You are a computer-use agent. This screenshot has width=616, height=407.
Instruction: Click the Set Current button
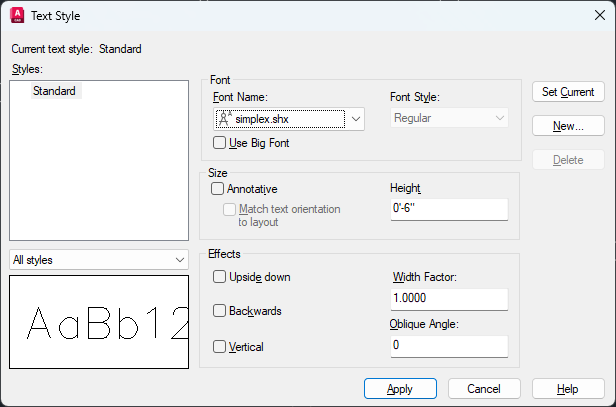568,92
